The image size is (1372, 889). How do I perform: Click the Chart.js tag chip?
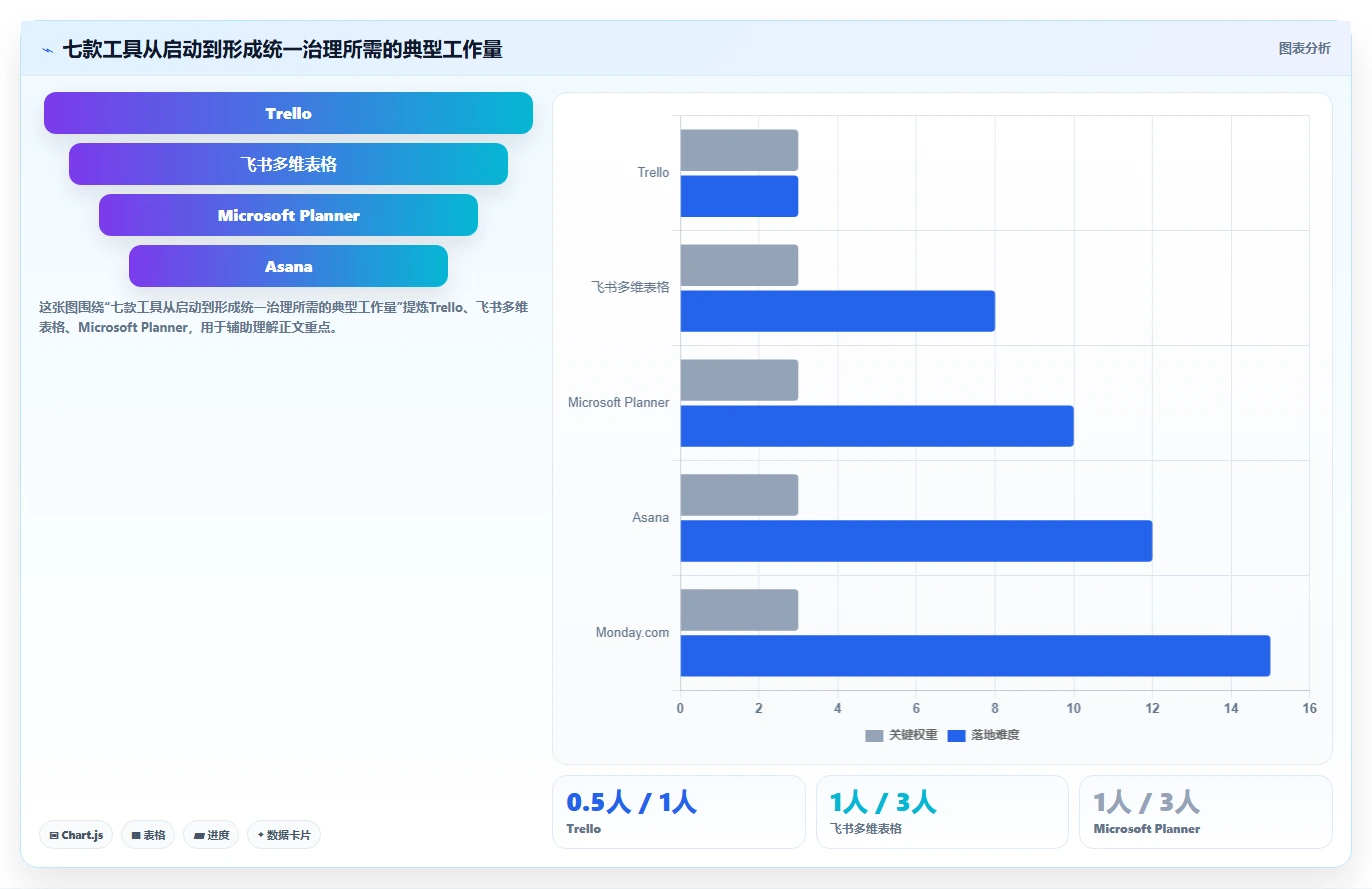click(x=76, y=835)
